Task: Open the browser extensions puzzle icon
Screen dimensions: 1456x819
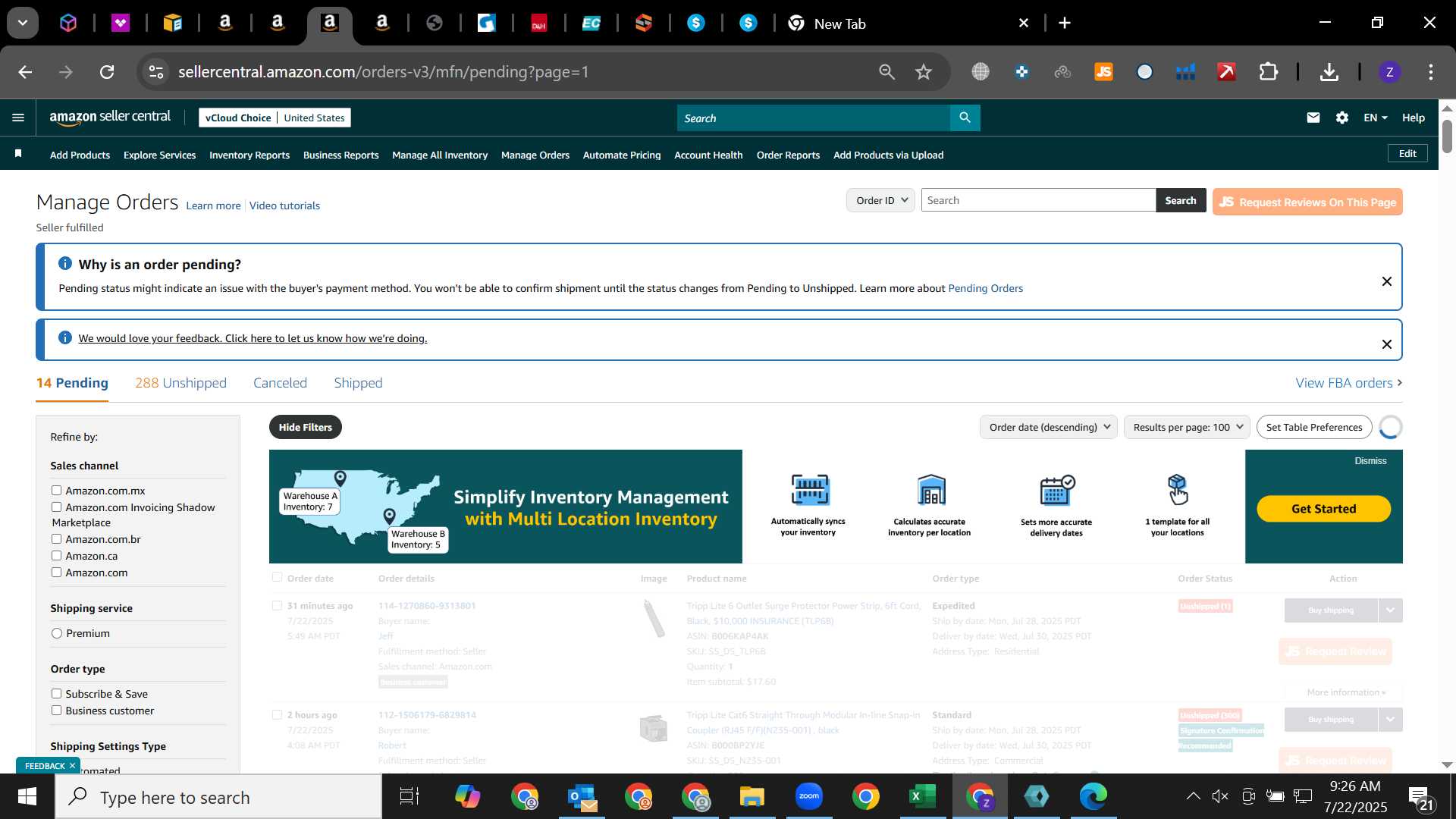Action: pyautogui.click(x=1268, y=72)
